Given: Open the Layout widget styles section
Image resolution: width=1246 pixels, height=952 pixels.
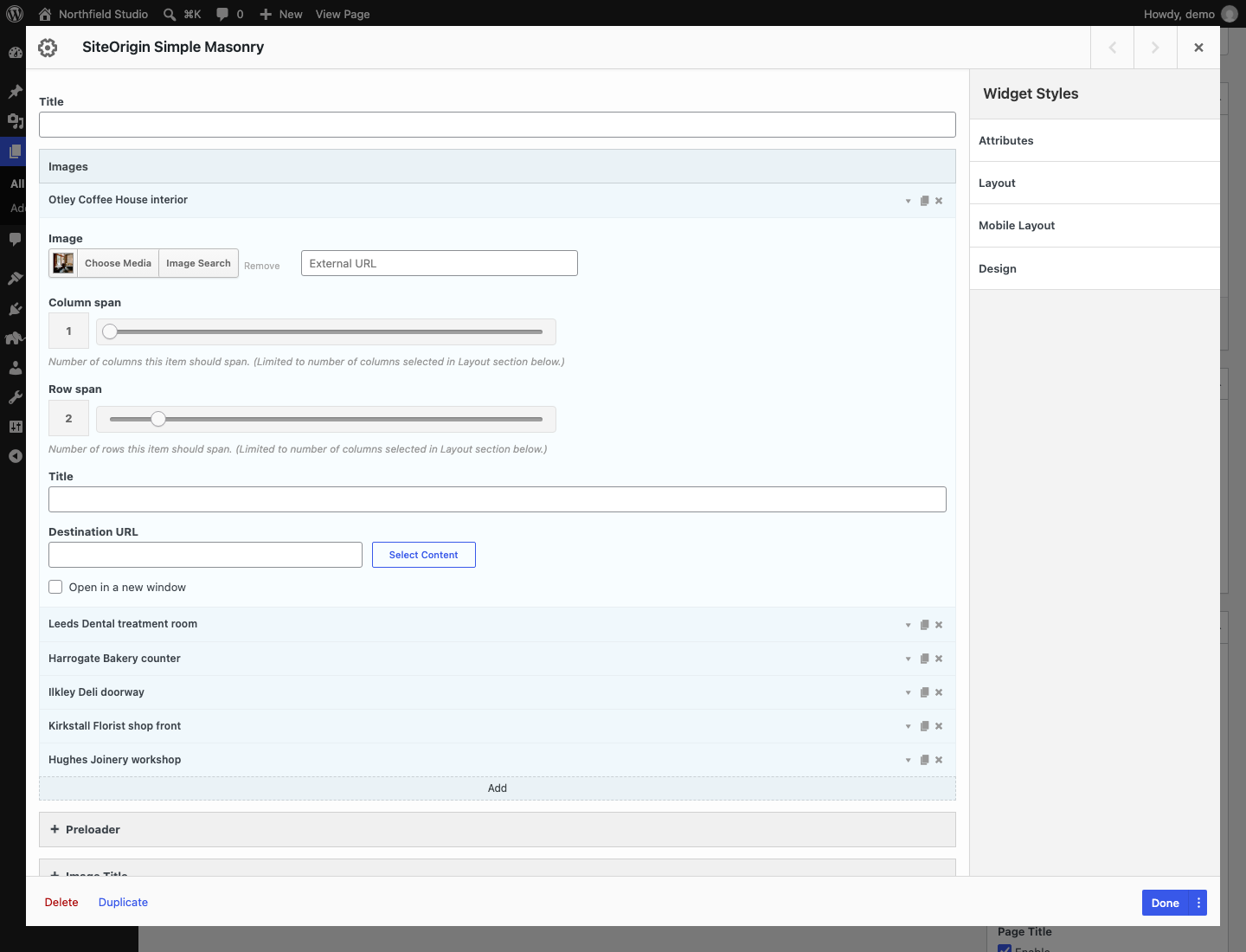Looking at the screenshot, I should pos(1095,183).
